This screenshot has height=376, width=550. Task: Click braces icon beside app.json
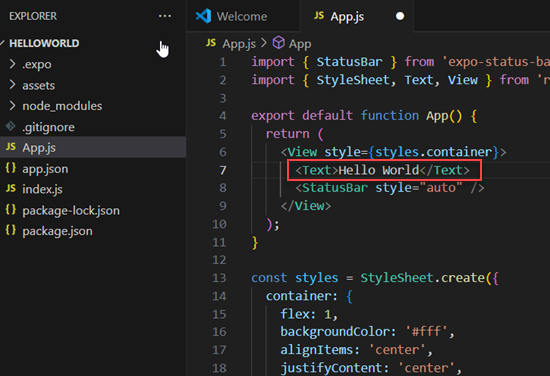11,168
